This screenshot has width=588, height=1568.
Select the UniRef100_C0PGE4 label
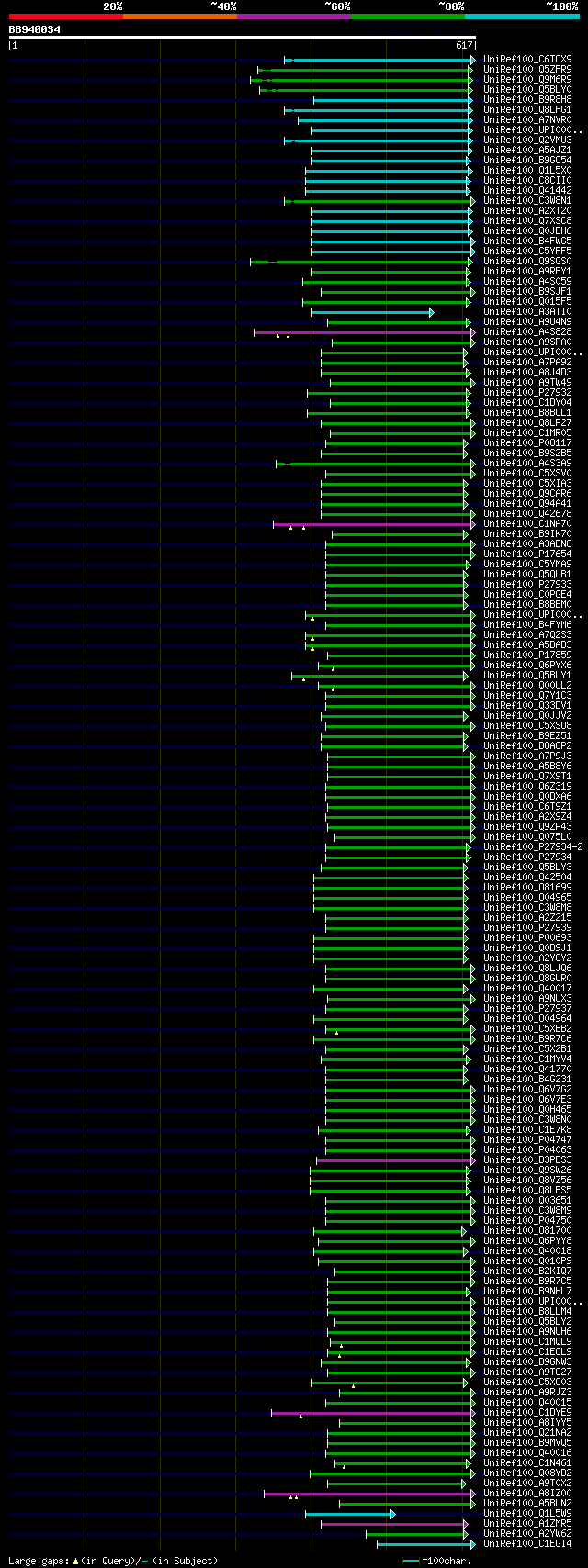527,595
